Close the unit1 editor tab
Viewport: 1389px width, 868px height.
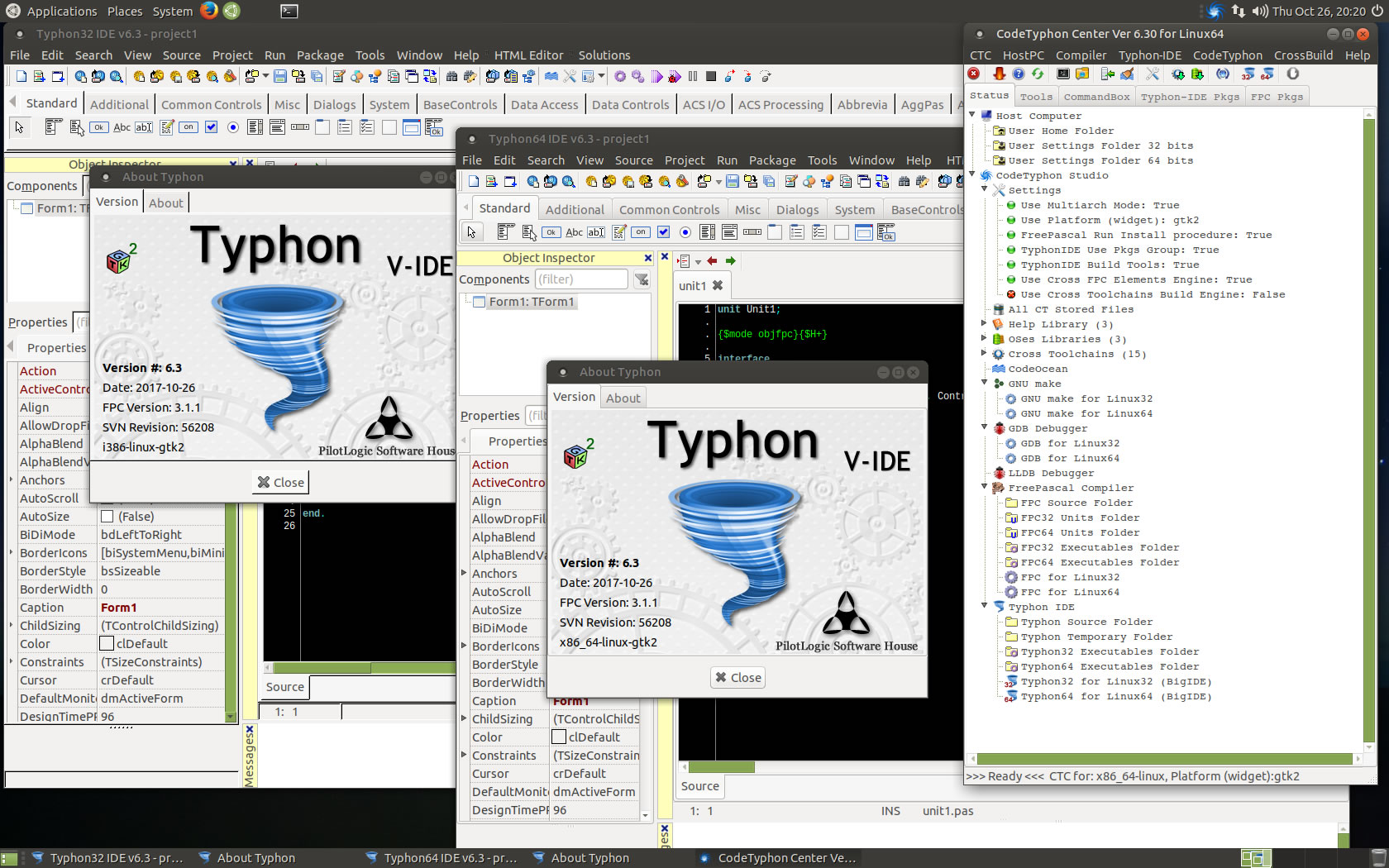click(718, 285)
